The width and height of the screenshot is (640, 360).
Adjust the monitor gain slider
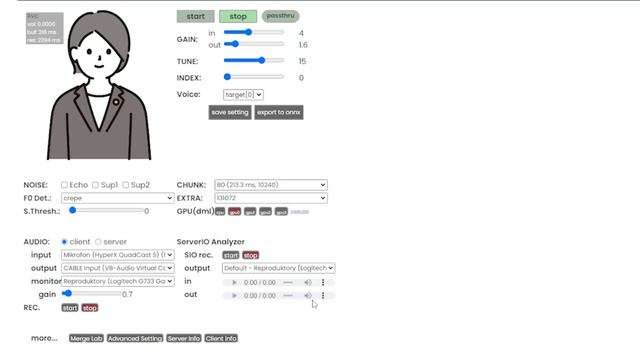91,293
